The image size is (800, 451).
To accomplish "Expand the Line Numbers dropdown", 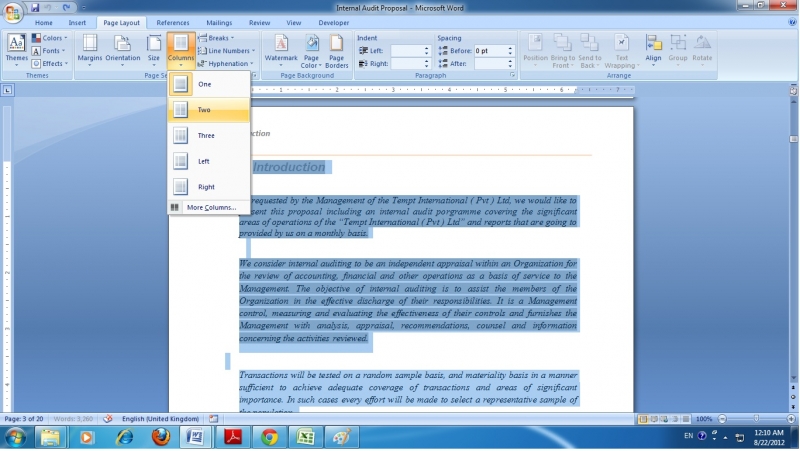I will click(x=228, y=51).
